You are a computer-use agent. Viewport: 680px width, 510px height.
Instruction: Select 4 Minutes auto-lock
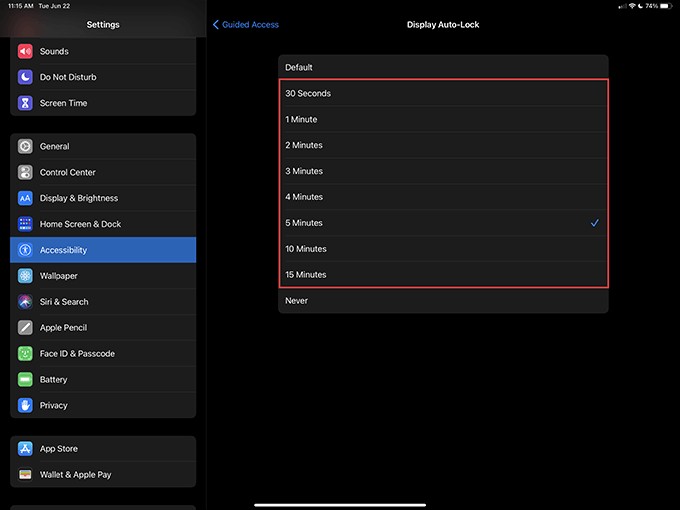pos(443,197)
